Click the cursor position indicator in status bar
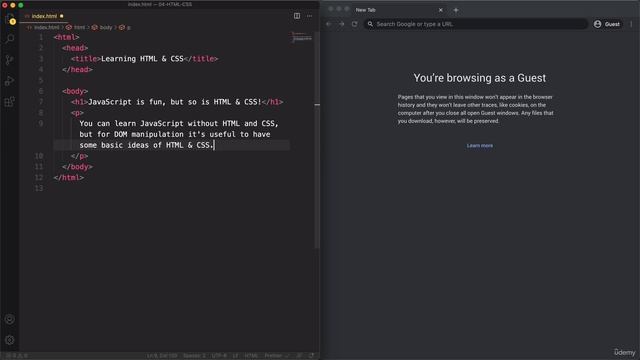 tap(162, 356)
